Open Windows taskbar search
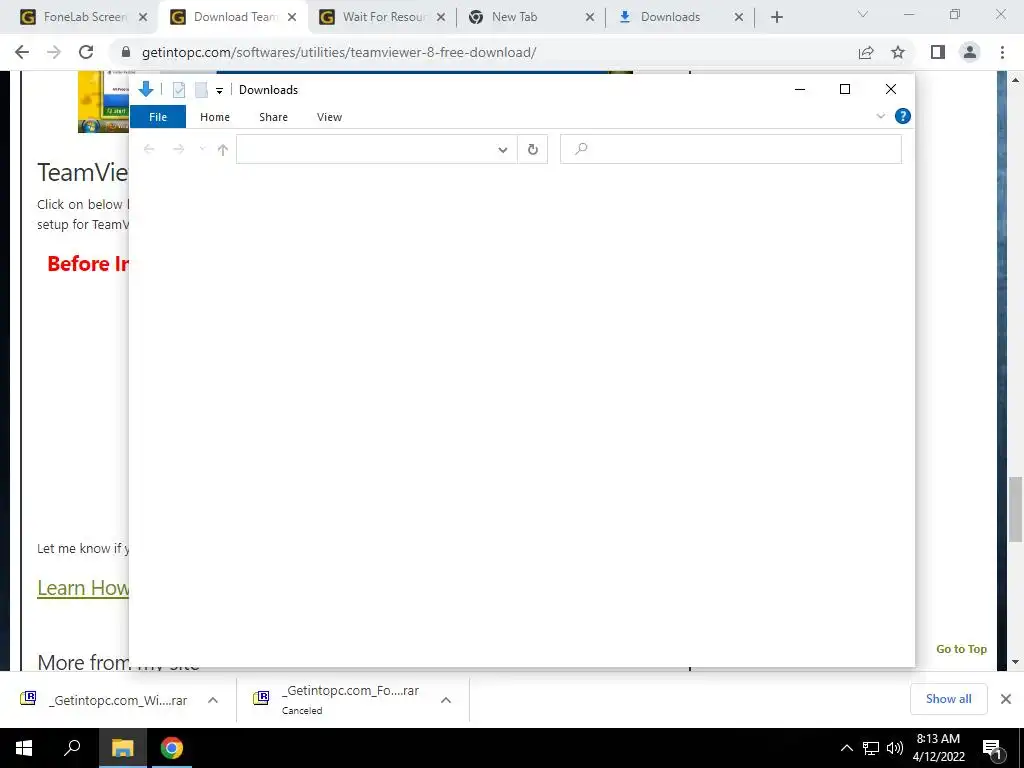 coord(72,748)
